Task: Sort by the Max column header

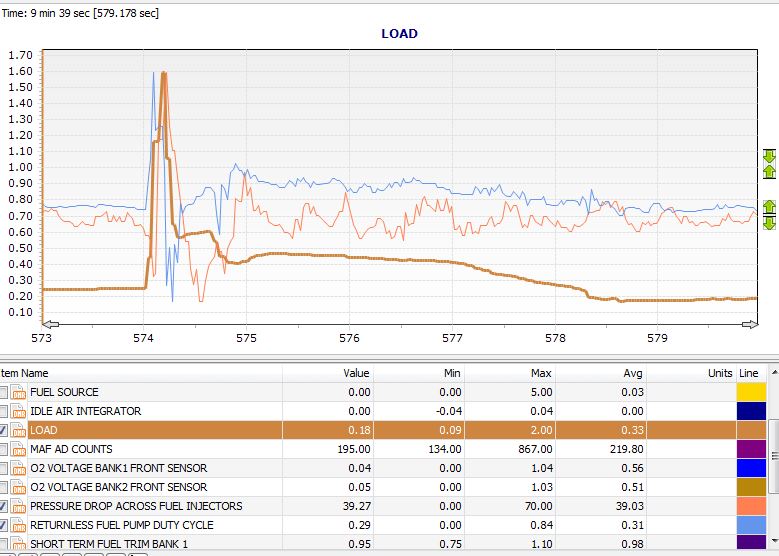Action: 510,373
